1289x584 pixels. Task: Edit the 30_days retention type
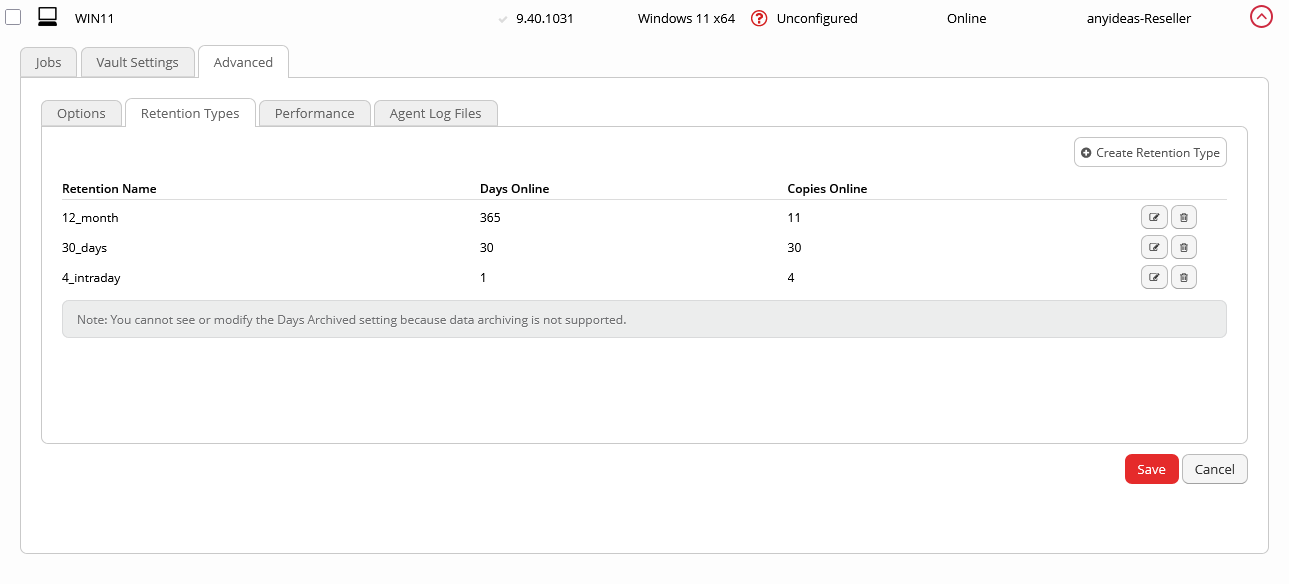(x=1154, y=248)
